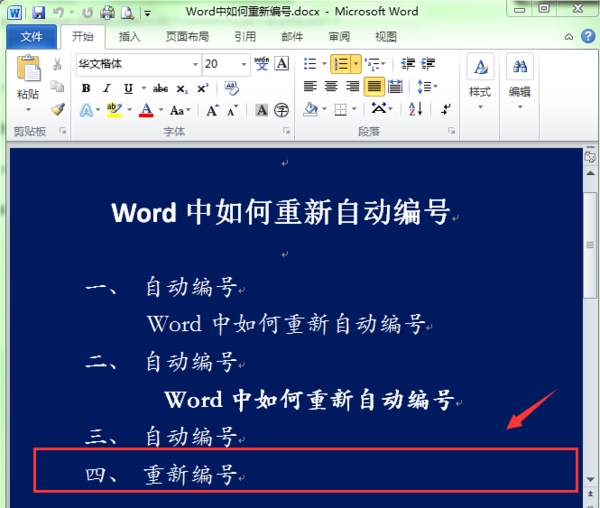Toggle subscript formatting
Image resolution: width=600 pixels, height=508 pixels.
(182, 89)
